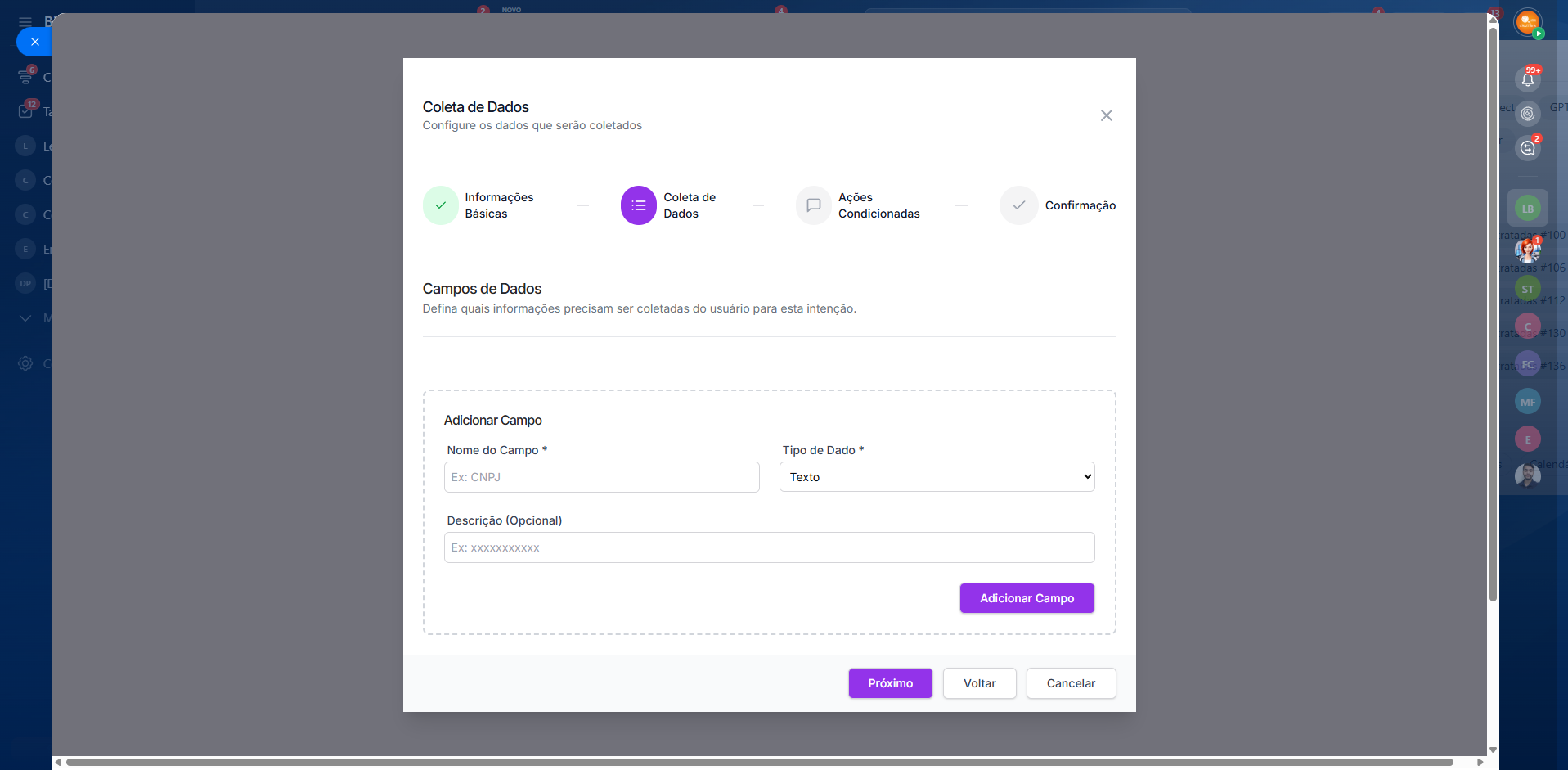Open notifications bell with 99+ badge
The image size is (1568, 770).
click(1527, 79)
